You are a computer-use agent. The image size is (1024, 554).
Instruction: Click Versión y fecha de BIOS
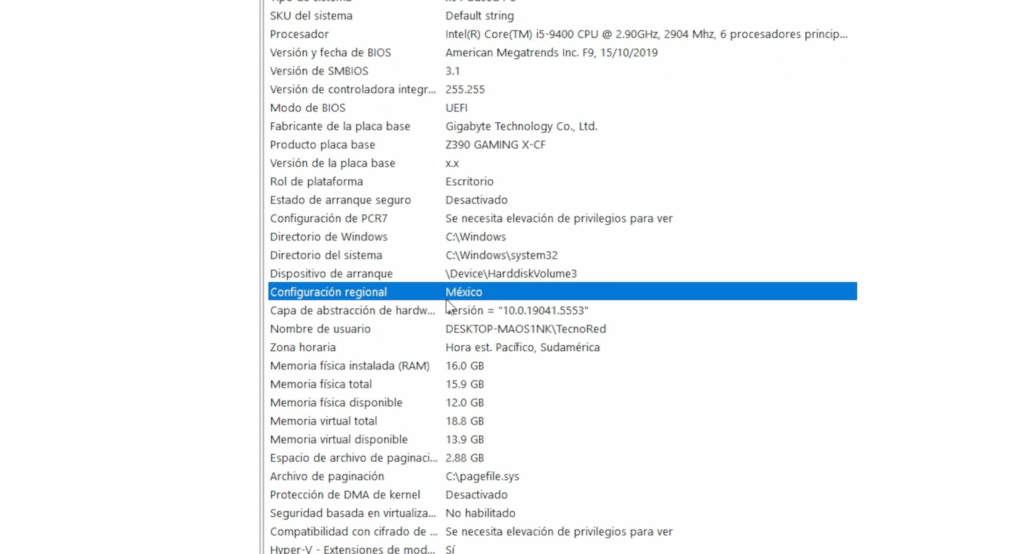click(x=330, y=52)
